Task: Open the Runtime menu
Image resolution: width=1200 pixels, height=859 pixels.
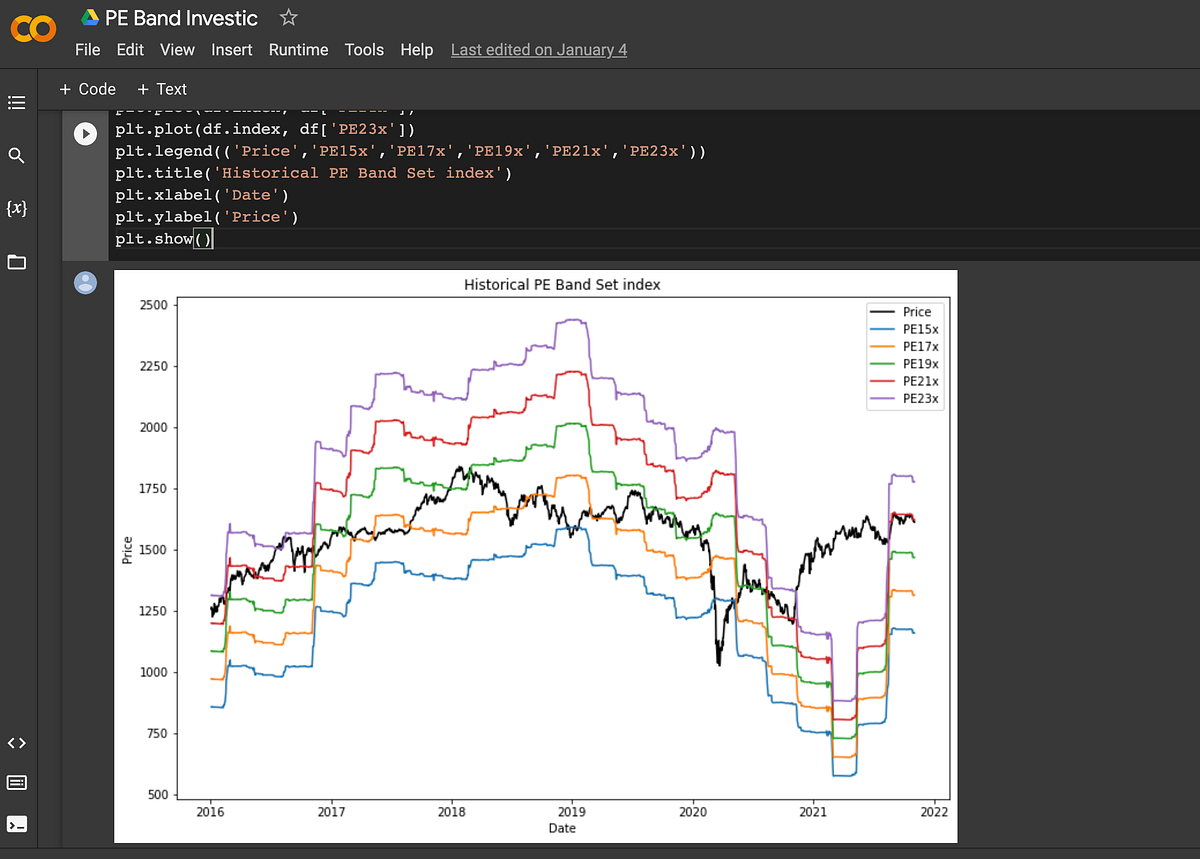Action: click(x=298, y=49)
